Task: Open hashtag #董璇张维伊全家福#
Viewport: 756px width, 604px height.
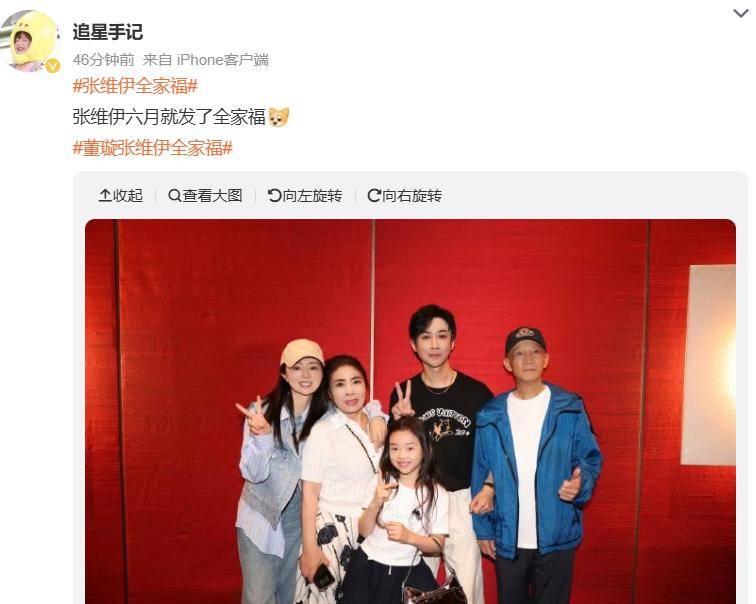Action: 152,148
